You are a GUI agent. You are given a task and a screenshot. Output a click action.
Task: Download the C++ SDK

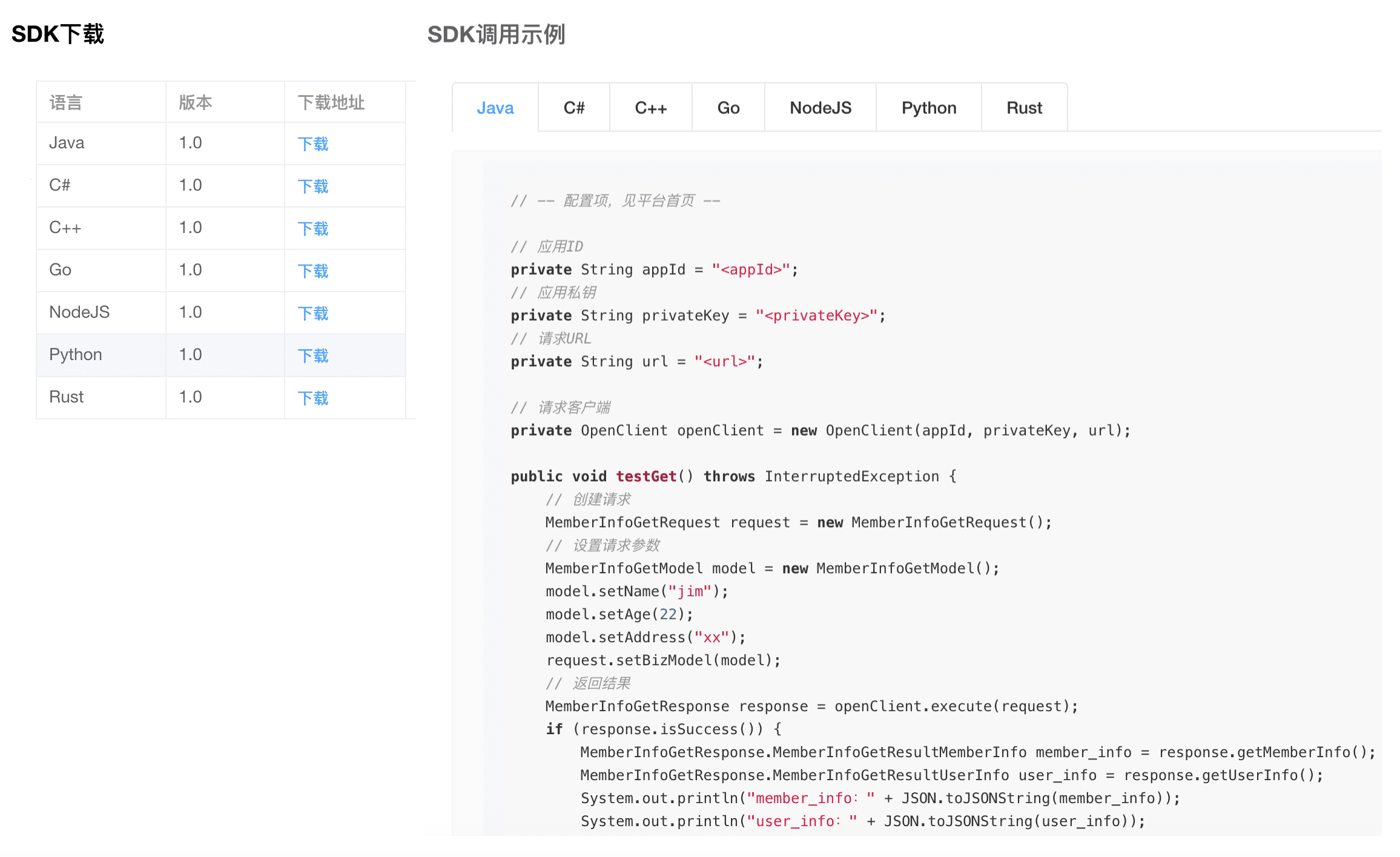coord(312,229)
